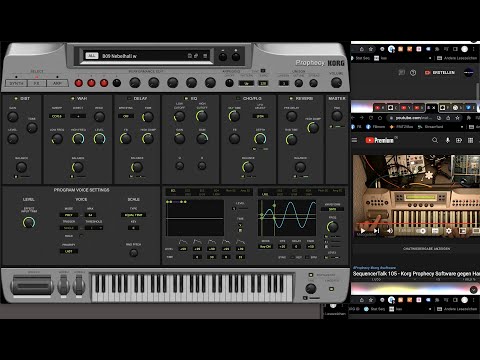Image resolution: width=480 pixels, height=360 pixels.
Task: Toggle the EQ effect power
Action: pos(186,99)
